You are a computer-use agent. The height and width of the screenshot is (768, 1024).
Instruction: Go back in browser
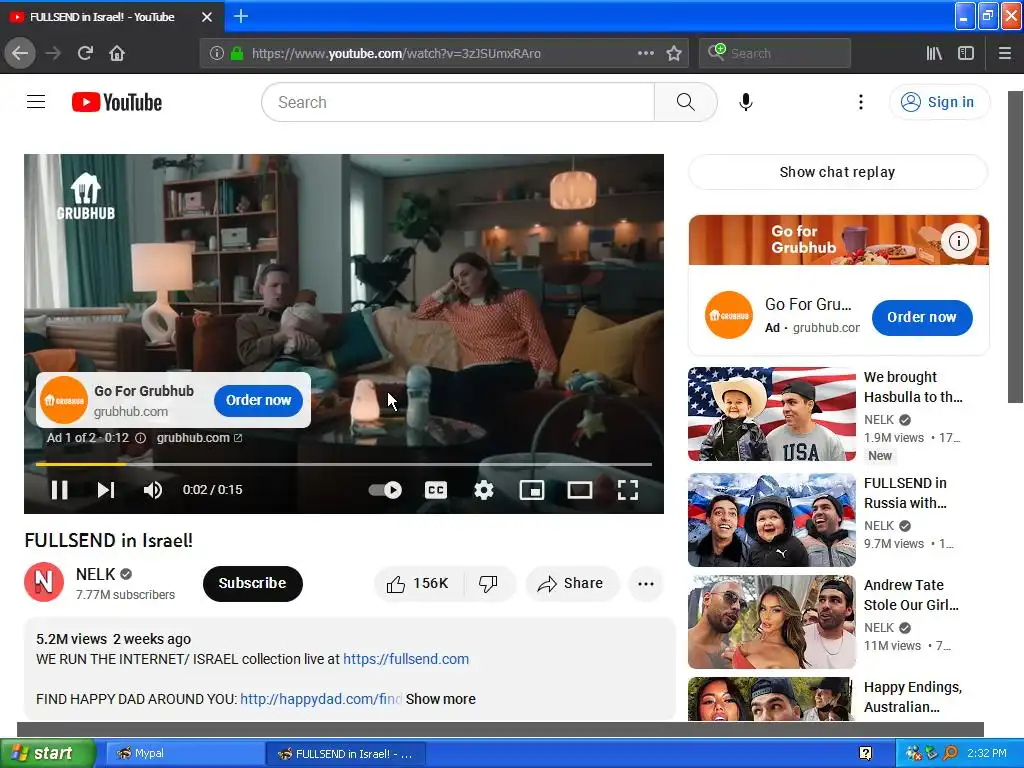click(x=20, y=53)
